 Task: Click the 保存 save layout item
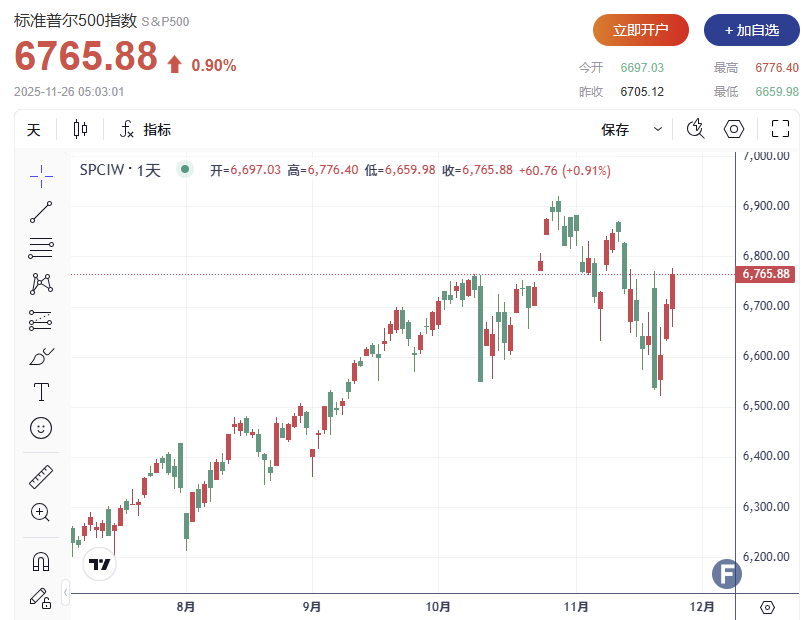click(615, 129)
